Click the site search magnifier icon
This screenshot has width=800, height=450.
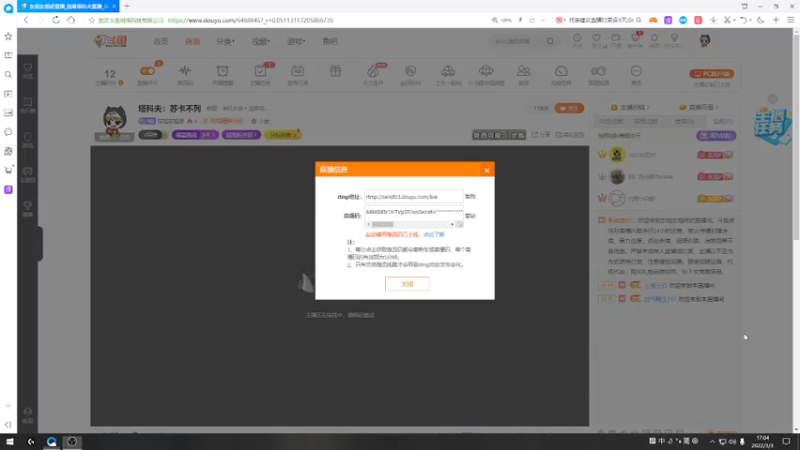pos(550,41)
